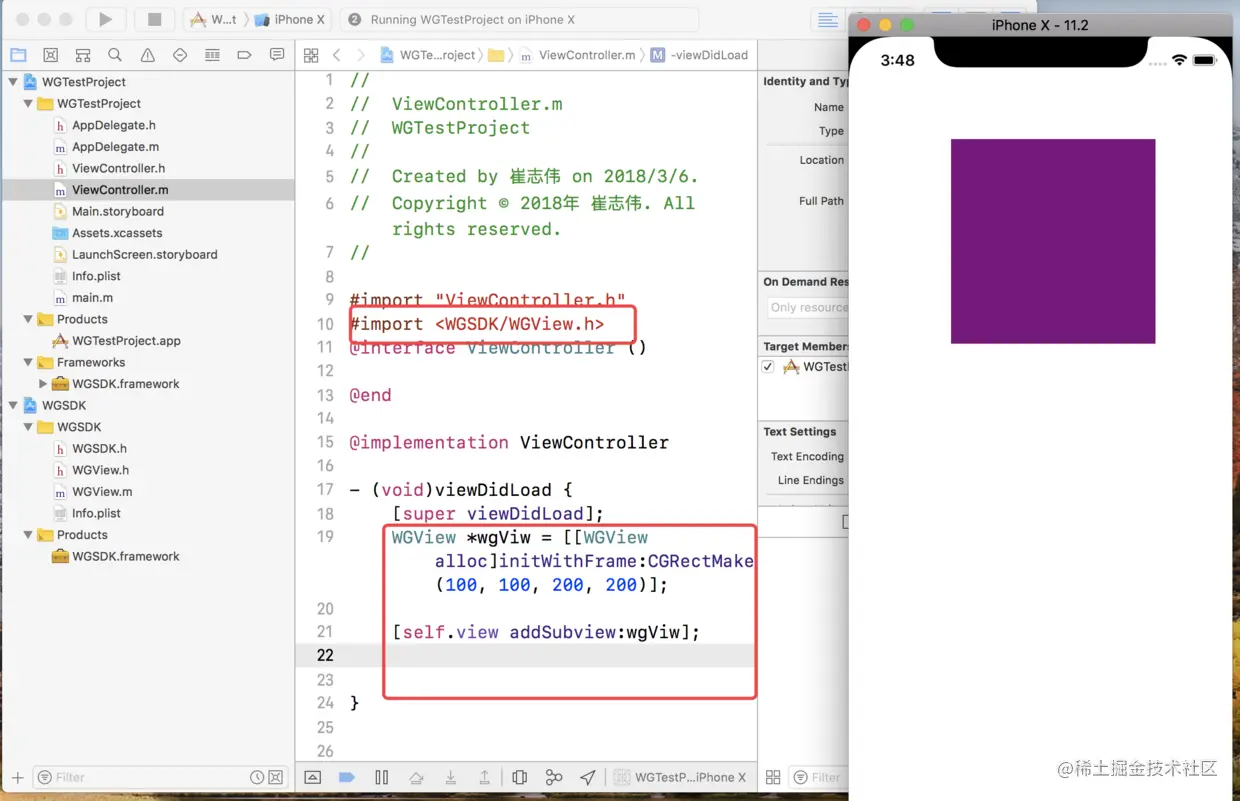This screenshot has height=801, width=1240.
Task: Expand WGSDK.framework under Frameworks
Action: click(x=43, y=384)
